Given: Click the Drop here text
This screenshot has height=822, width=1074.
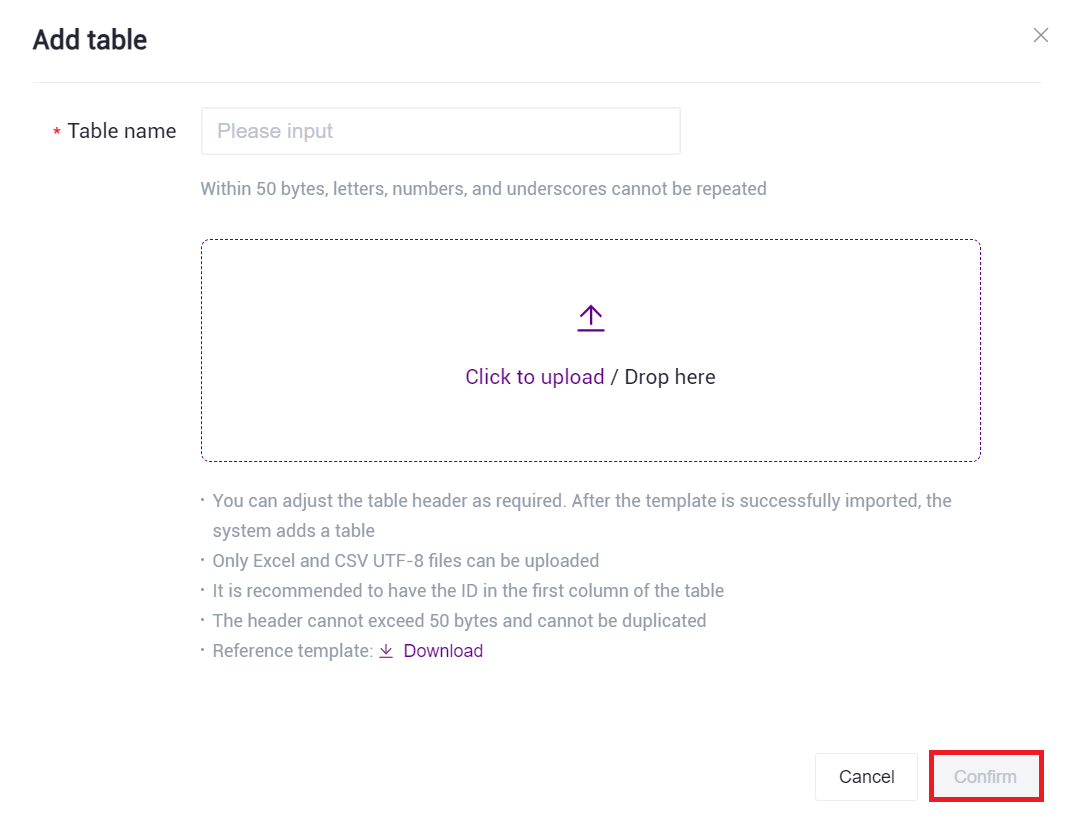Looking at the screenshot, I should point(670,377).
